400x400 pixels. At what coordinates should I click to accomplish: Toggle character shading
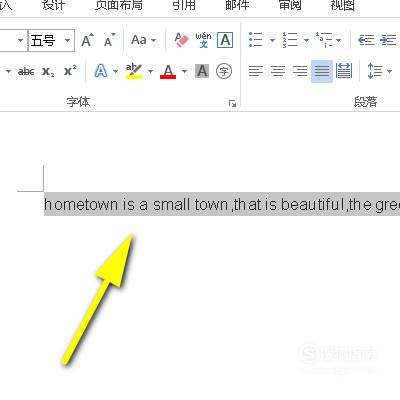tap(202, 71)
